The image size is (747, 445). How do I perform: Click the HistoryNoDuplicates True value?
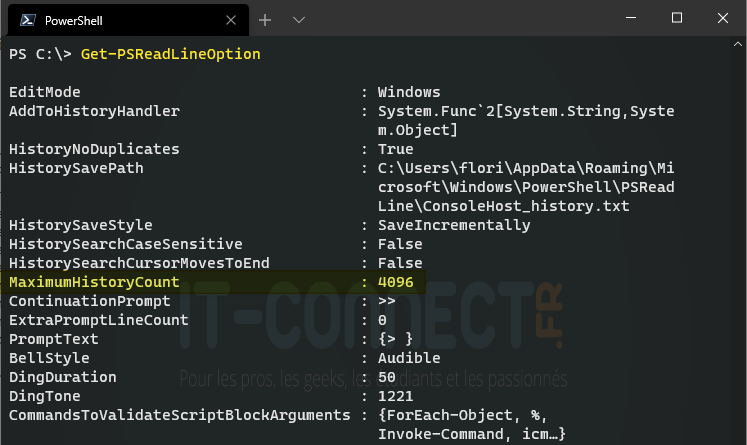[x=396, y=149]
